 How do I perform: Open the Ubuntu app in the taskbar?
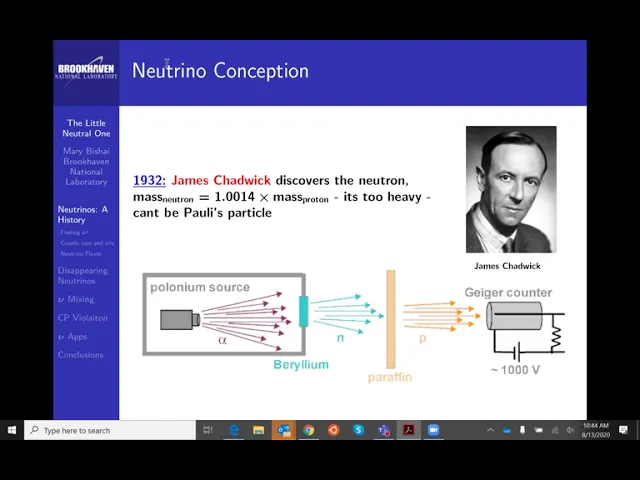point(333,430)
